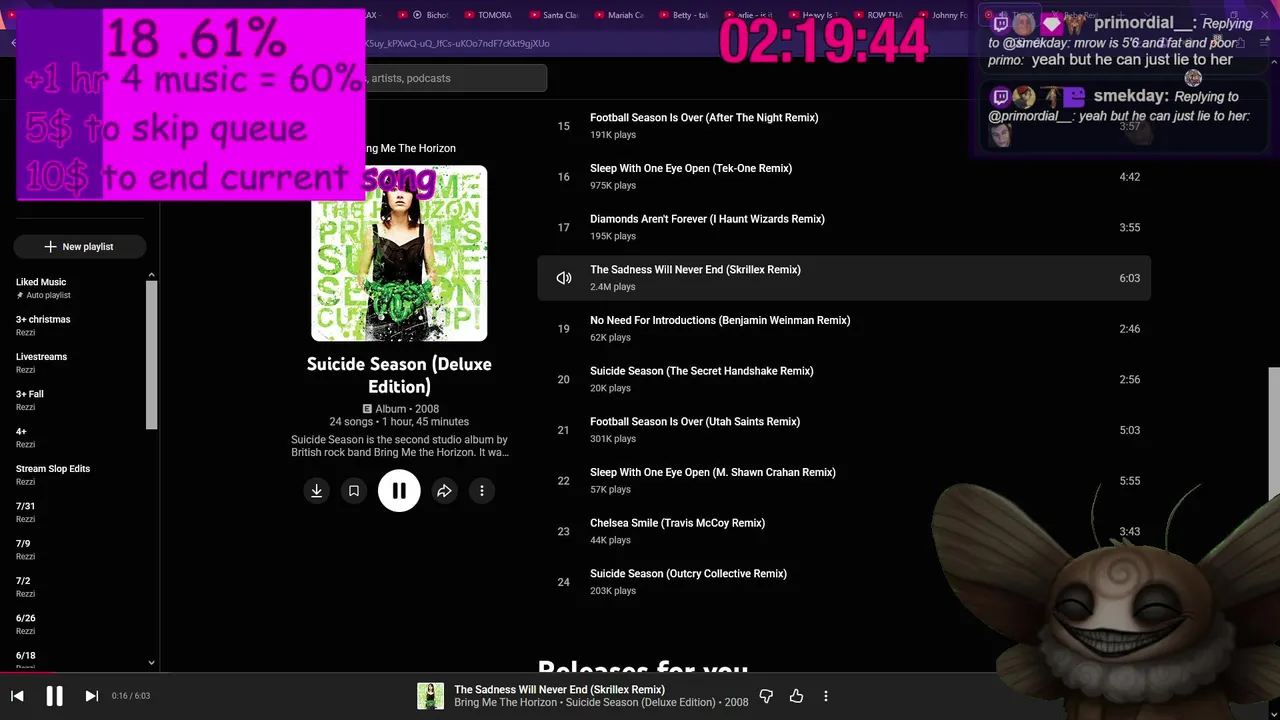Click the sidebar scroll-down arrow
This screenshot has width=1280, height=720.
click(152, 662)
